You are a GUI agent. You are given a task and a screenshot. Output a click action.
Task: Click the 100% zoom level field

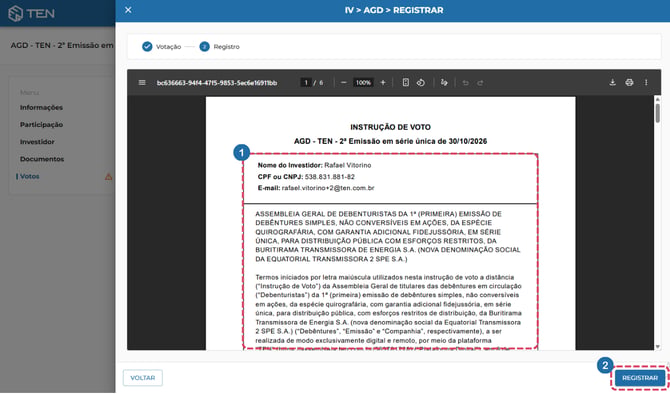pyautogui.click(x=363, y=82)
